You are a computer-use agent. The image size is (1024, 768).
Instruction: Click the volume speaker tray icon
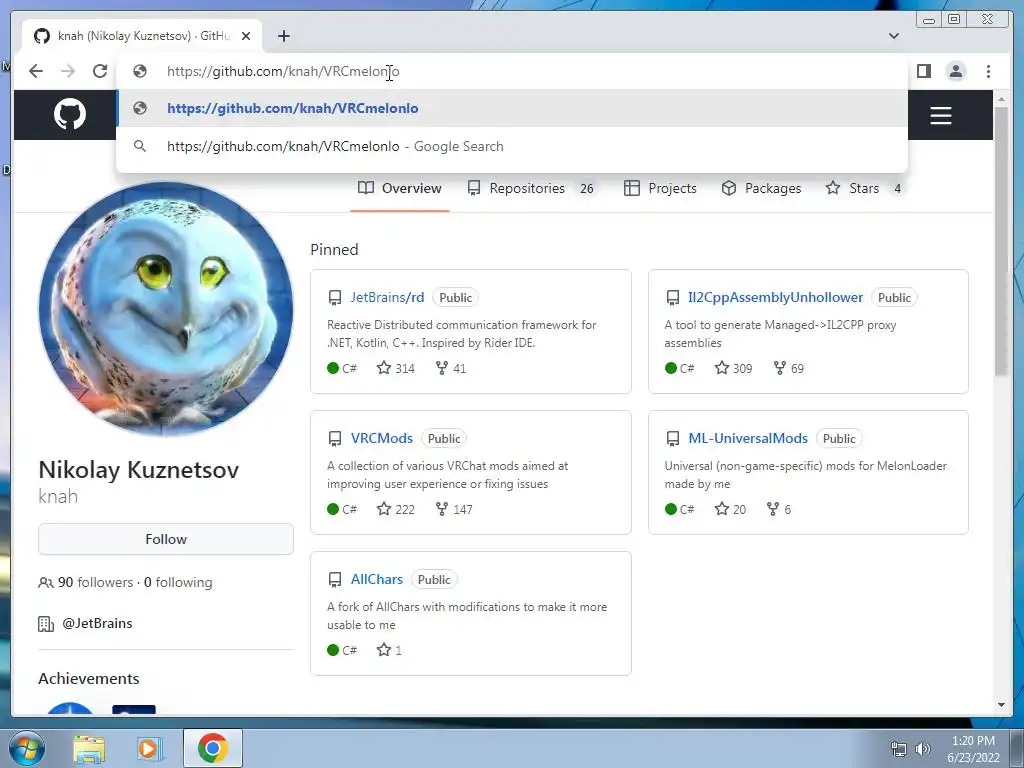coord(923,749)
